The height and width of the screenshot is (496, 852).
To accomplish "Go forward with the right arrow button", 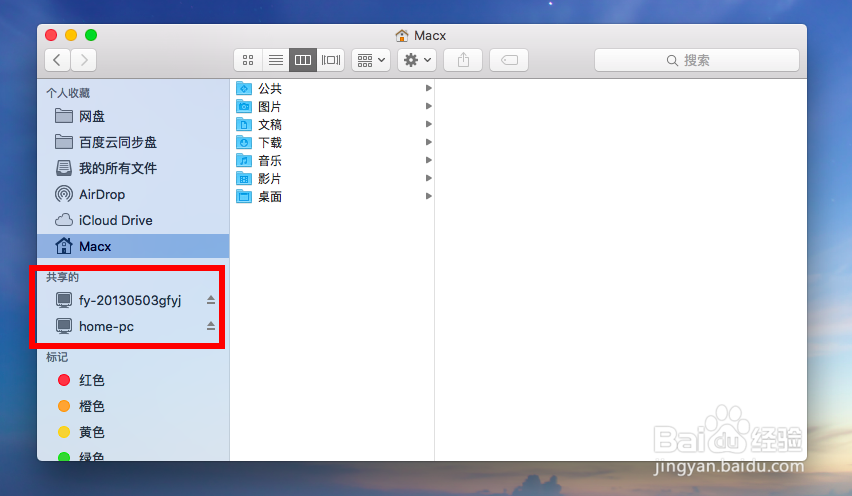I will (x=84, y=60).
